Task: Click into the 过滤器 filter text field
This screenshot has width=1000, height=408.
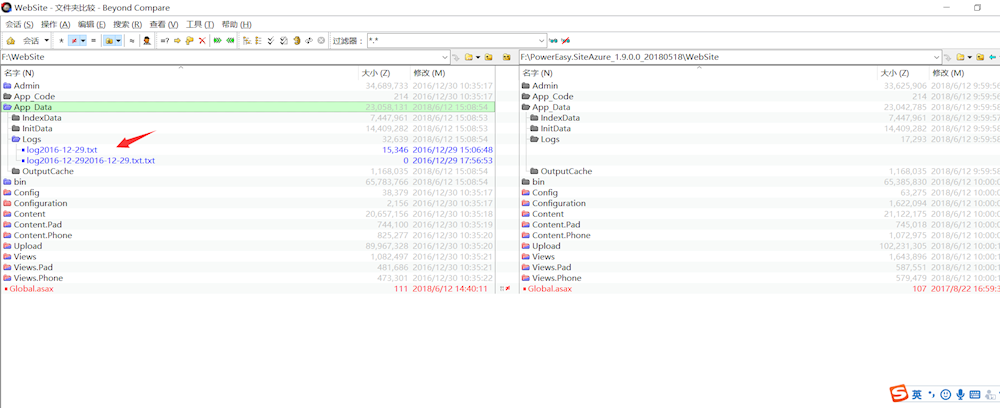Action: [452, 41]
